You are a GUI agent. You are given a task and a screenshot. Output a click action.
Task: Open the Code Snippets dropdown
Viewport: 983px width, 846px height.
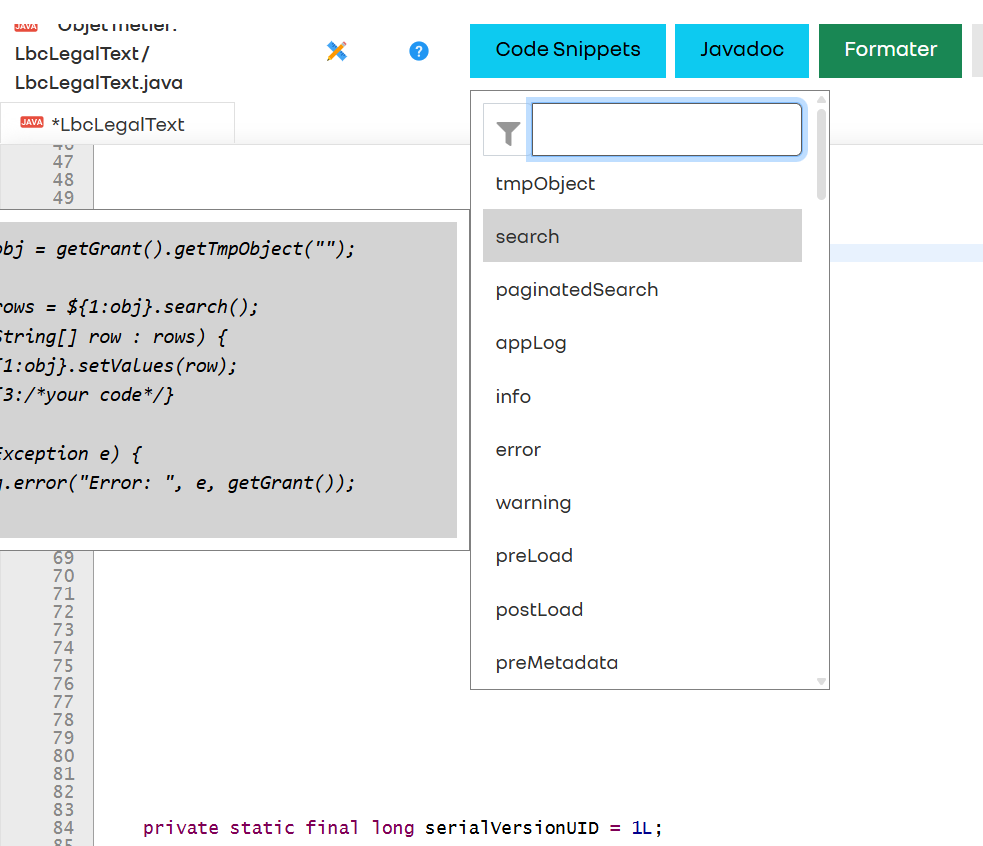[x=568, y=50]
